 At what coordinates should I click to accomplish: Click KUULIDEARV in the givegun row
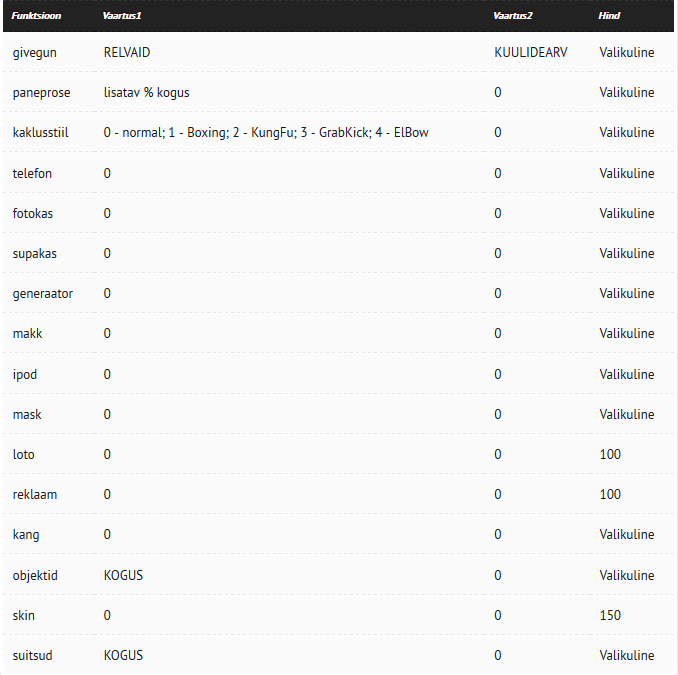coord(531,52)
